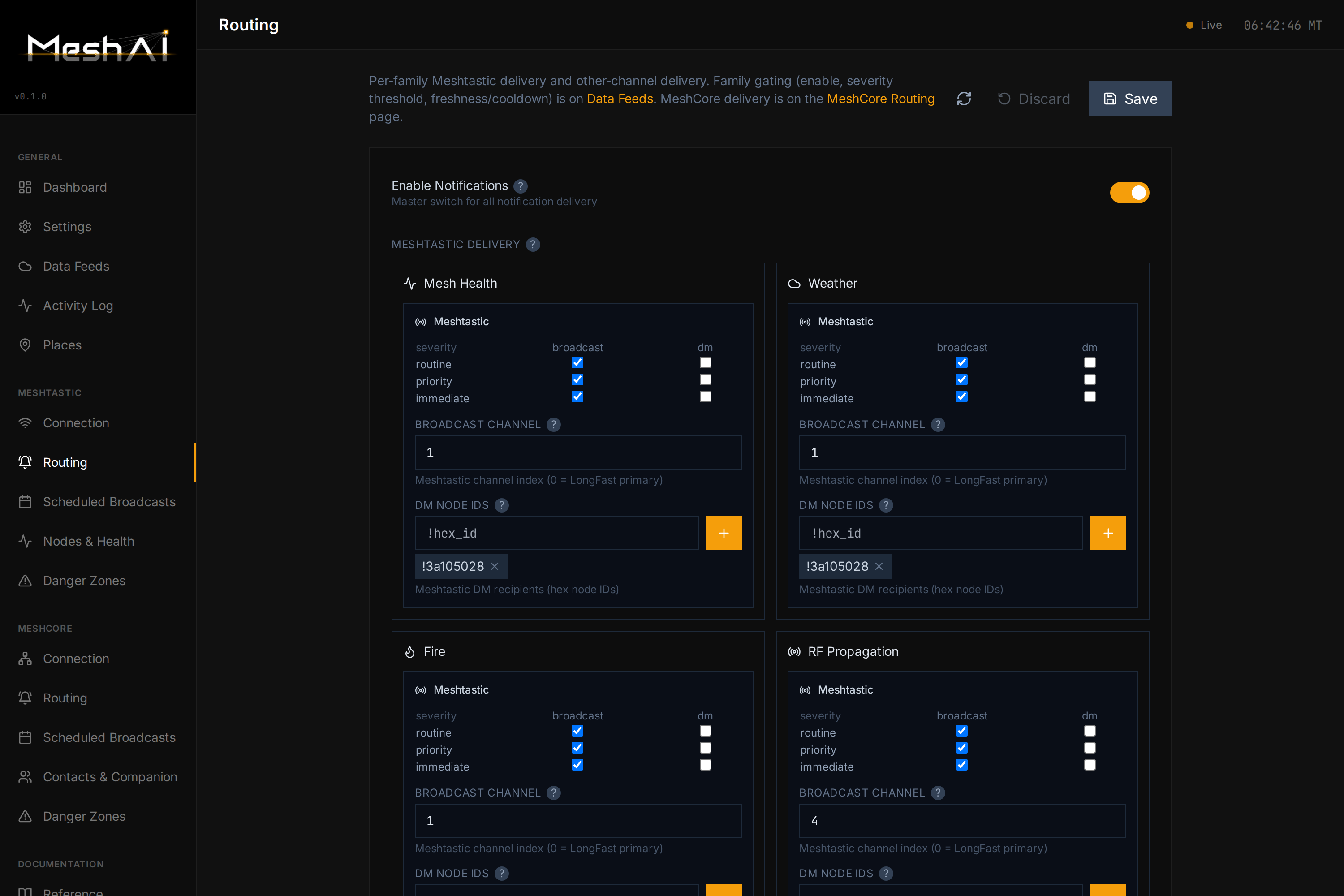The width and height of the screenshot is (1344, 896).
Task: Focus Weather !hex_id input
Action: pos(941,533)
